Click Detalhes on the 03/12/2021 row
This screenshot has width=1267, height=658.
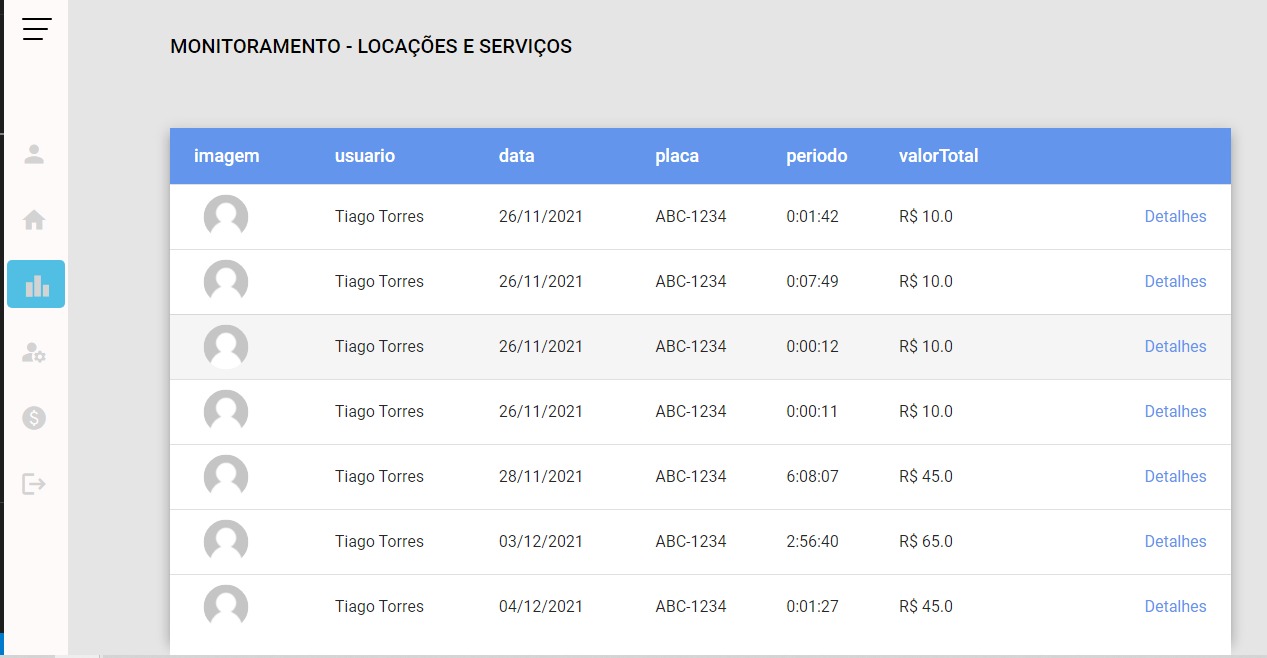(1175, 541)
